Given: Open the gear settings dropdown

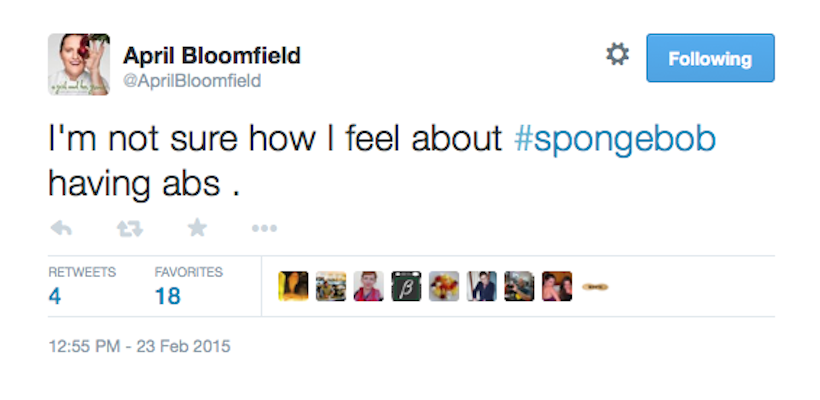Looking at the screenshot, I should [x=618, y=56].
